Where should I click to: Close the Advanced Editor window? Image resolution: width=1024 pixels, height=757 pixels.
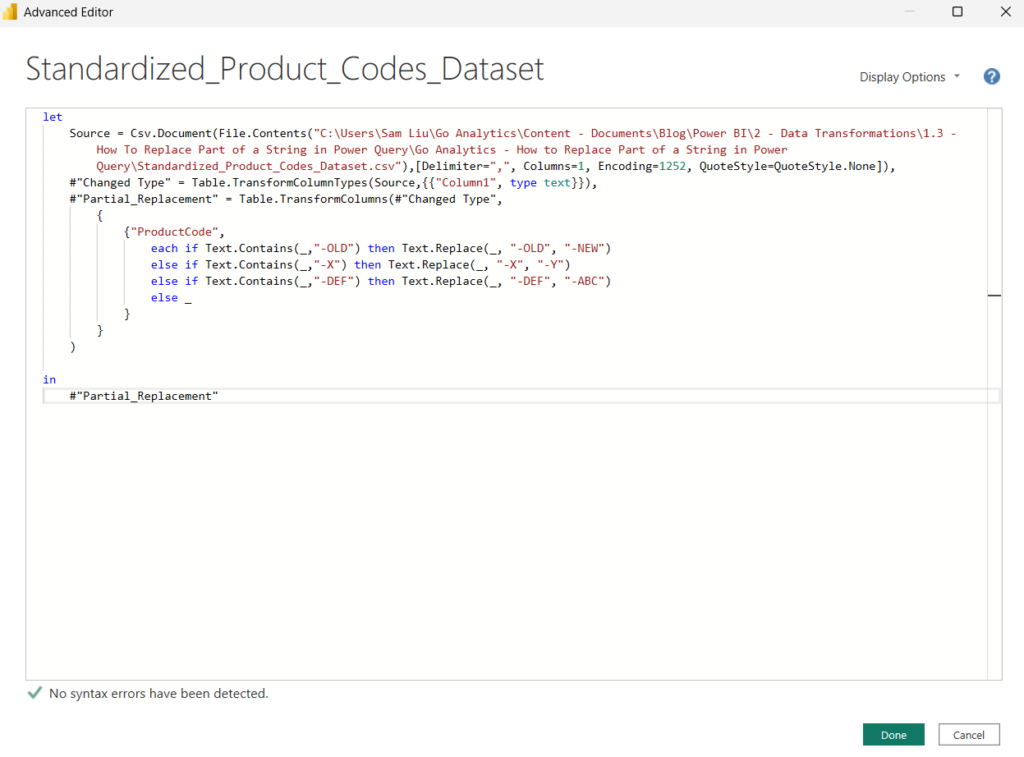1006,12
